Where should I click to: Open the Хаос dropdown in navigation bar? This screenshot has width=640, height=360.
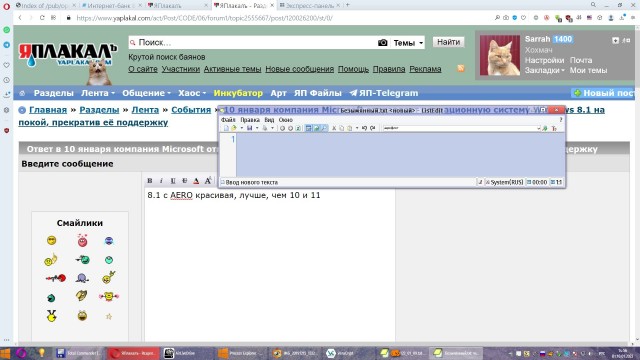(x=192, y=93)
